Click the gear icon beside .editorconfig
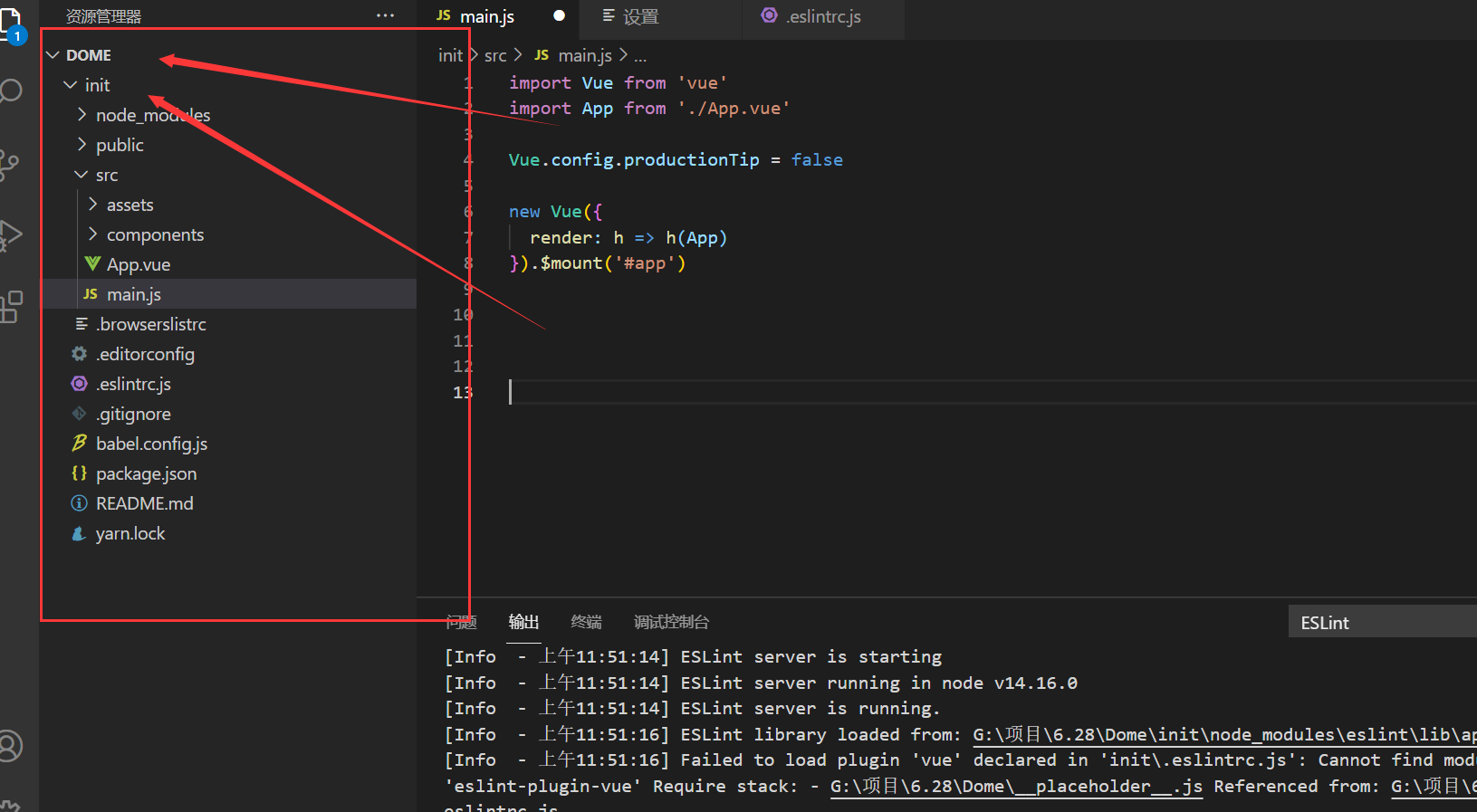This screenshot has height=812, width=1477. point(79,354)
